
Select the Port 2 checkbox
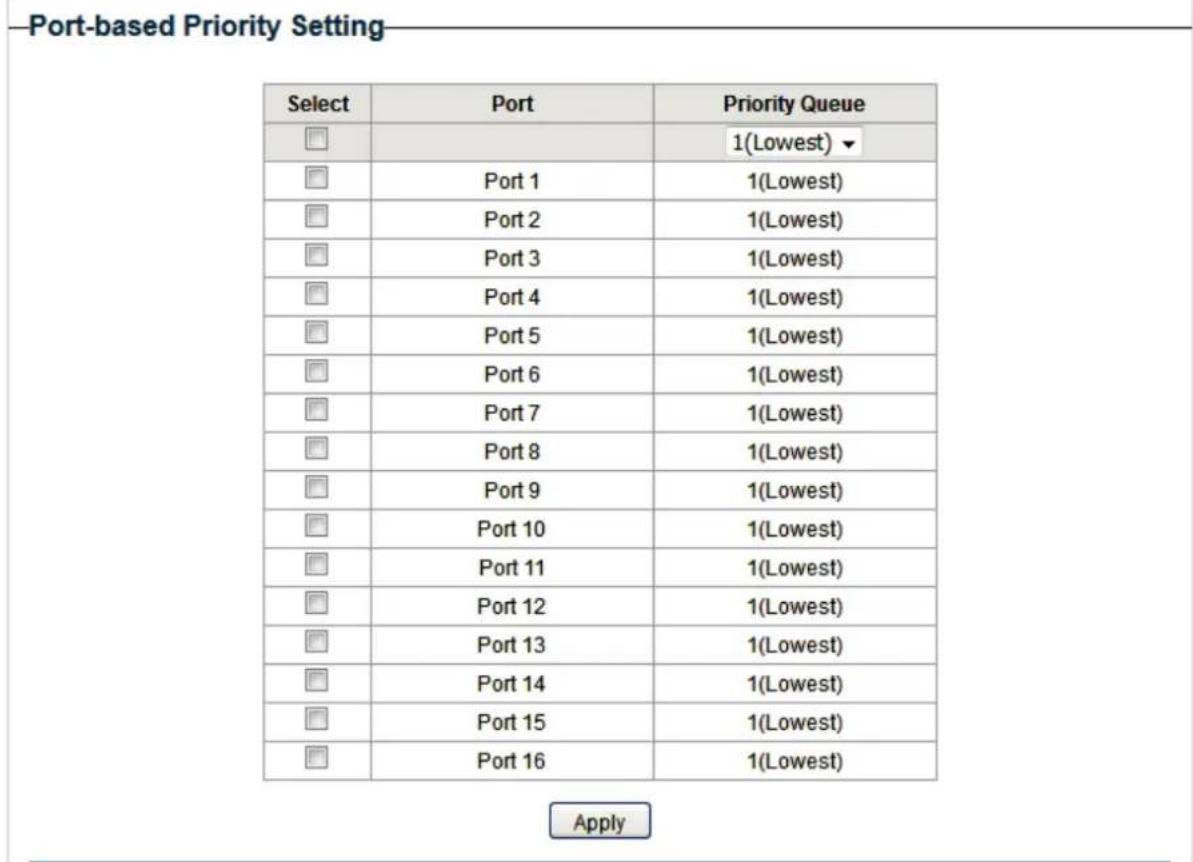coord(317,216)
